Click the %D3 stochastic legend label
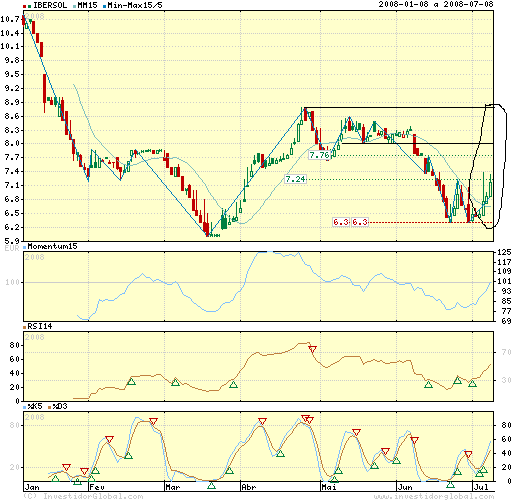 pyautogui.click(x=60, y=406)
